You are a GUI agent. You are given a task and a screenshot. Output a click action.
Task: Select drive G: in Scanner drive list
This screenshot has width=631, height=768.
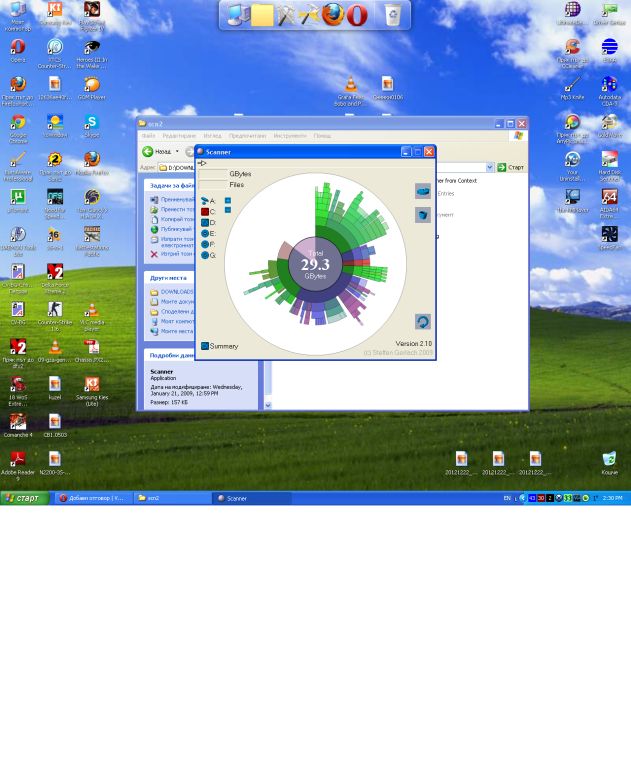pyautogui.click(x=208, y=255)
